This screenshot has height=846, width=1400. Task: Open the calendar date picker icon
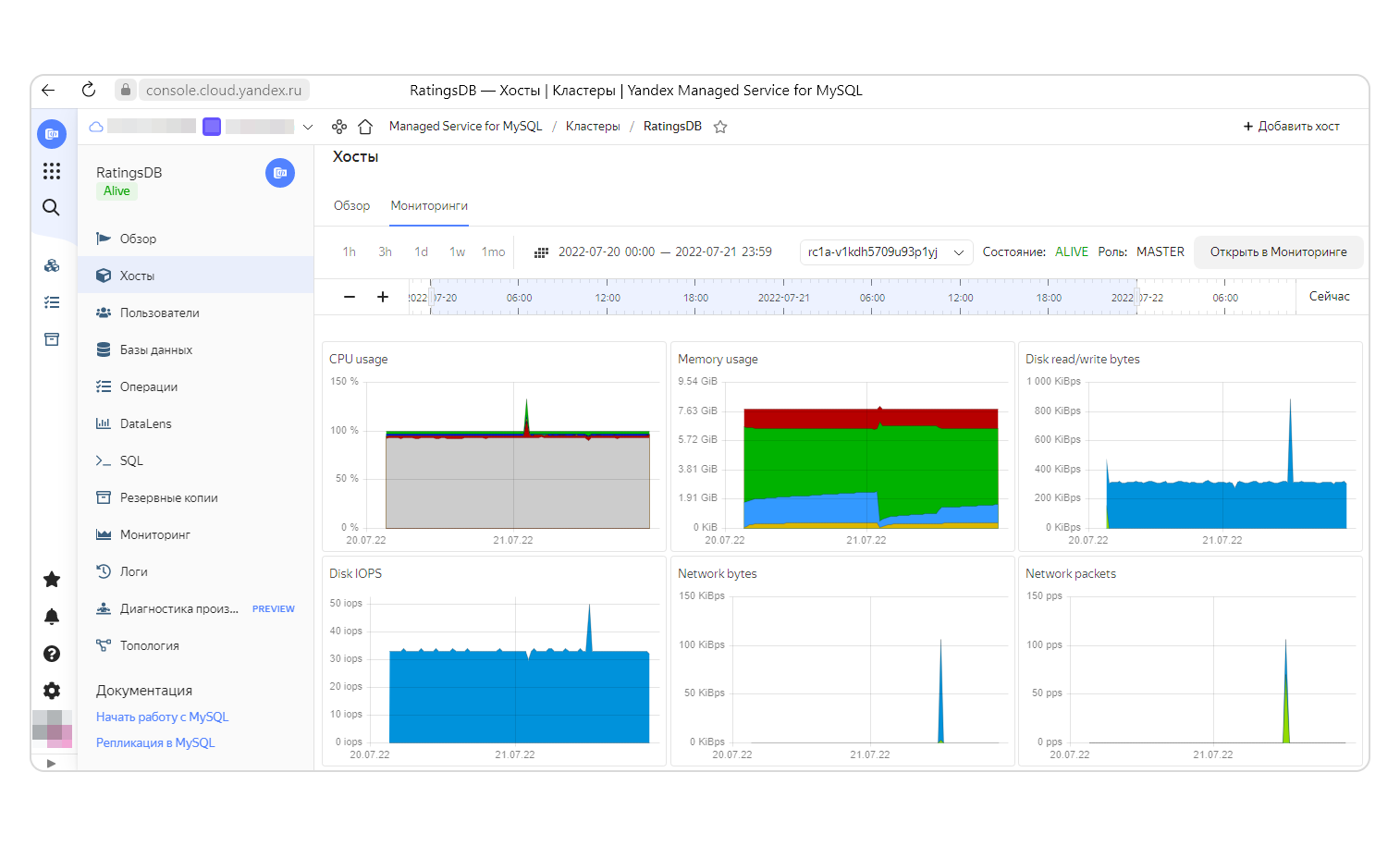[x=542, y=252]
